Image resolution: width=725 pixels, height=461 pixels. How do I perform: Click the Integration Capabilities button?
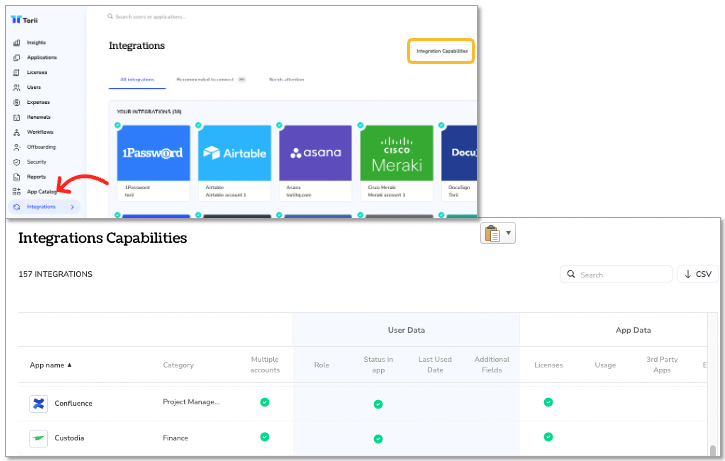442,51
